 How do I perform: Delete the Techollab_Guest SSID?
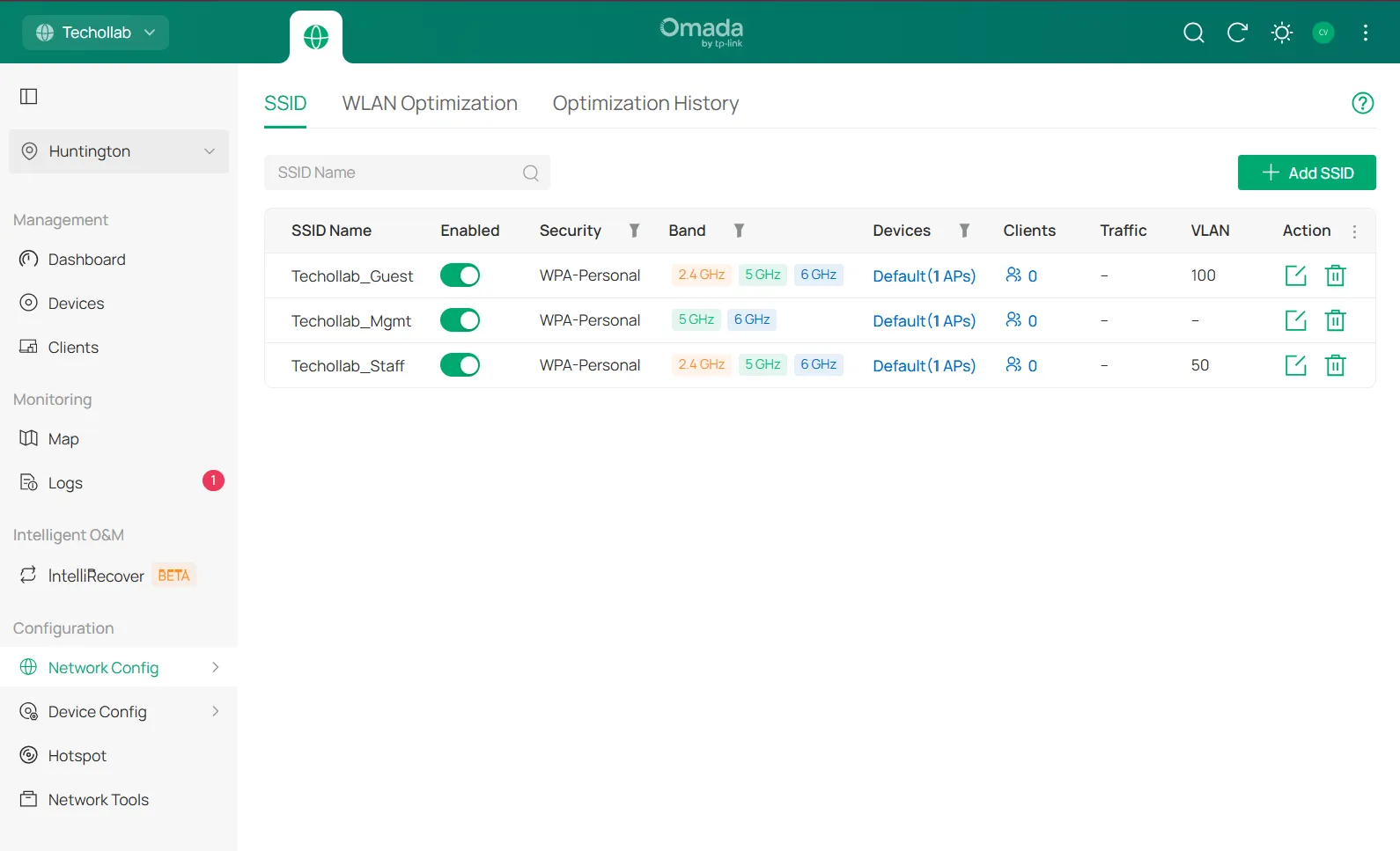(x=1336, y=275)
